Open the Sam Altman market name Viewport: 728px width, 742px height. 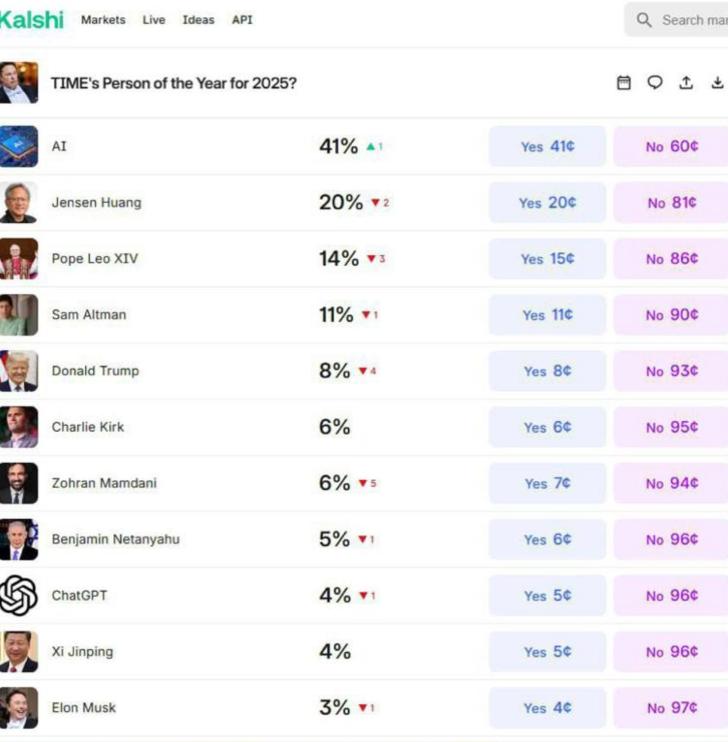pyautogui.click(x=89, y=315)
